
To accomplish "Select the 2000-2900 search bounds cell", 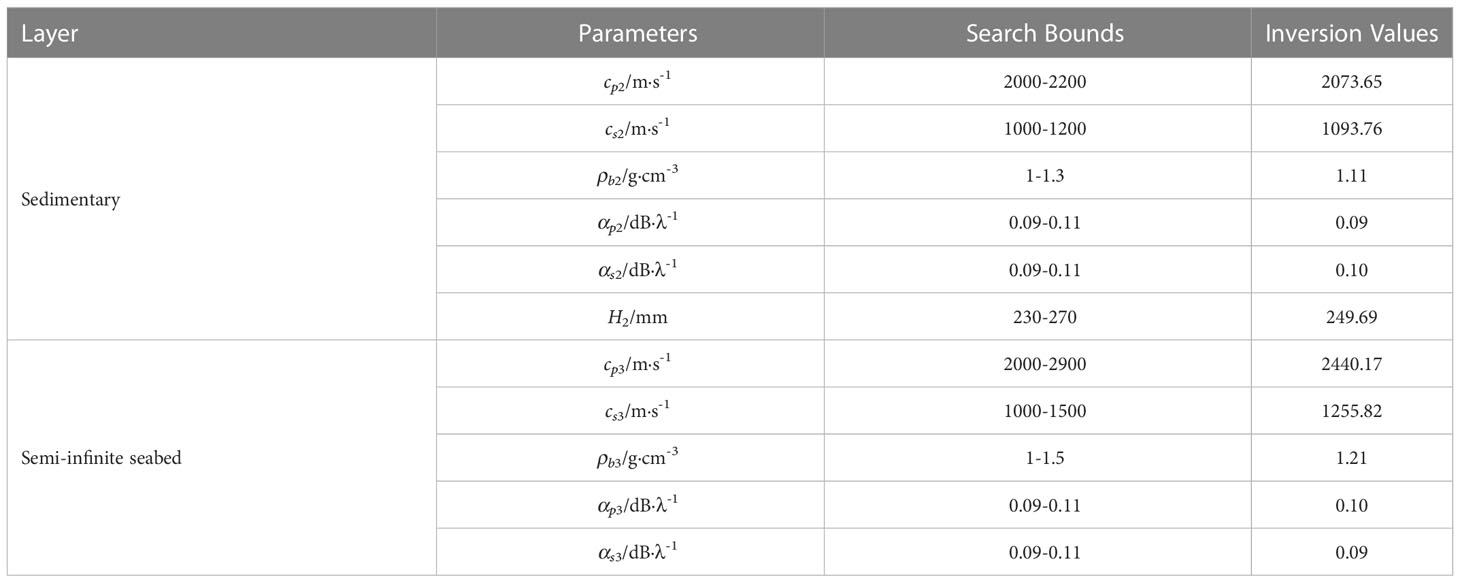I will pyautogui.click(x=1038, y=364).
